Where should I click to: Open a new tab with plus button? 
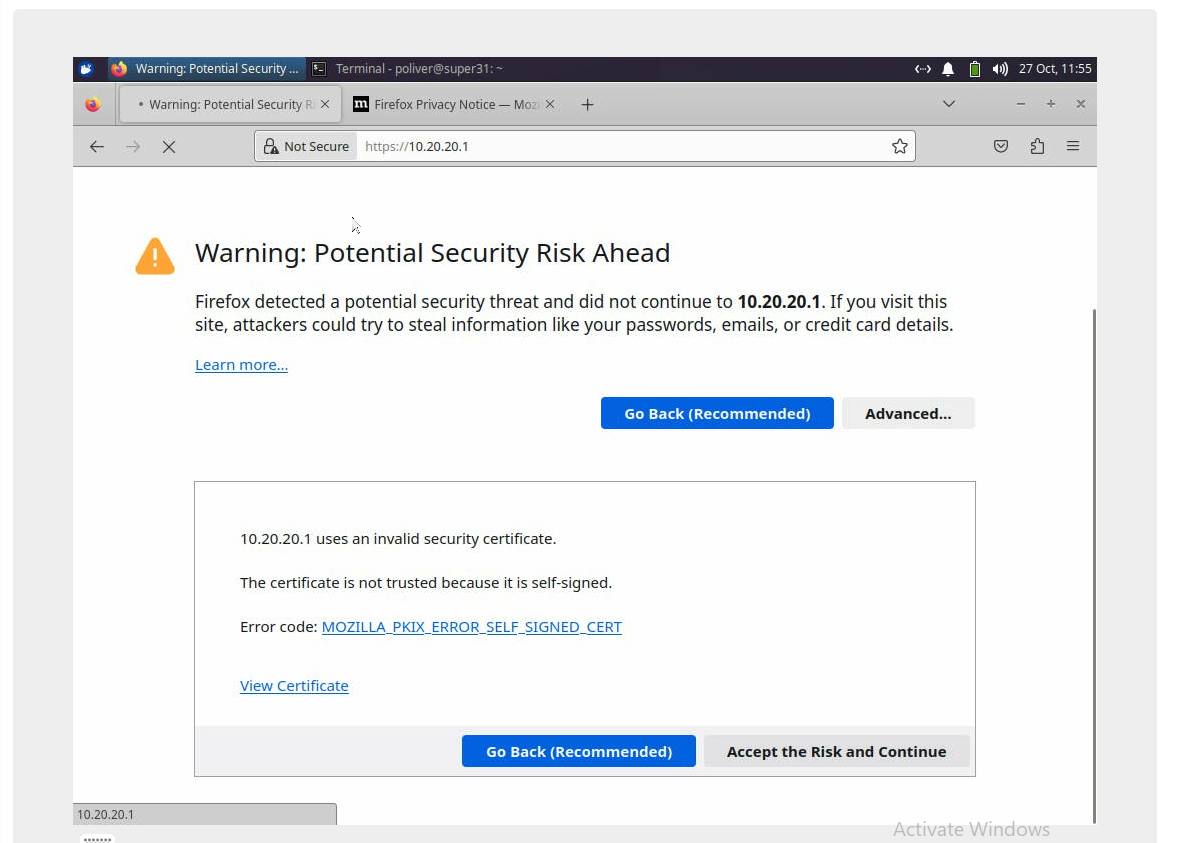click(x=587, y=104)
